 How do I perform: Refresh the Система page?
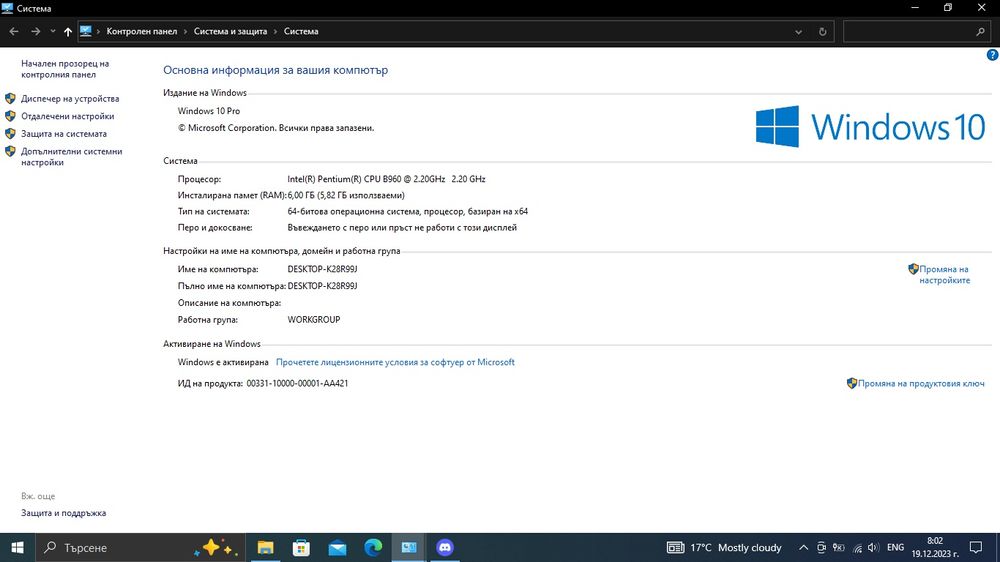coord(823,31)
